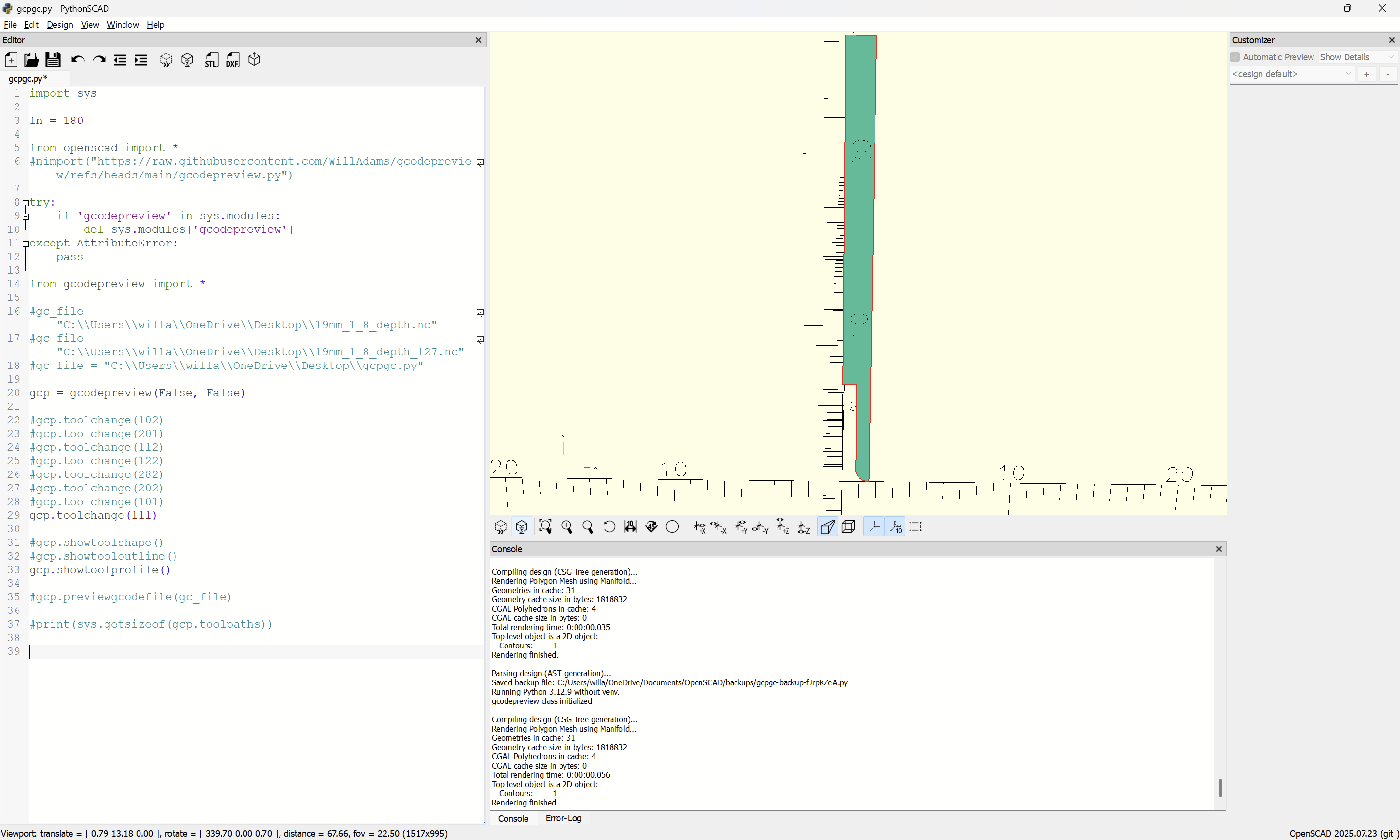This screenshot has width=1400, height=840.
Task: Zoom in the 3D viewport
Action: tap(566, 527)
